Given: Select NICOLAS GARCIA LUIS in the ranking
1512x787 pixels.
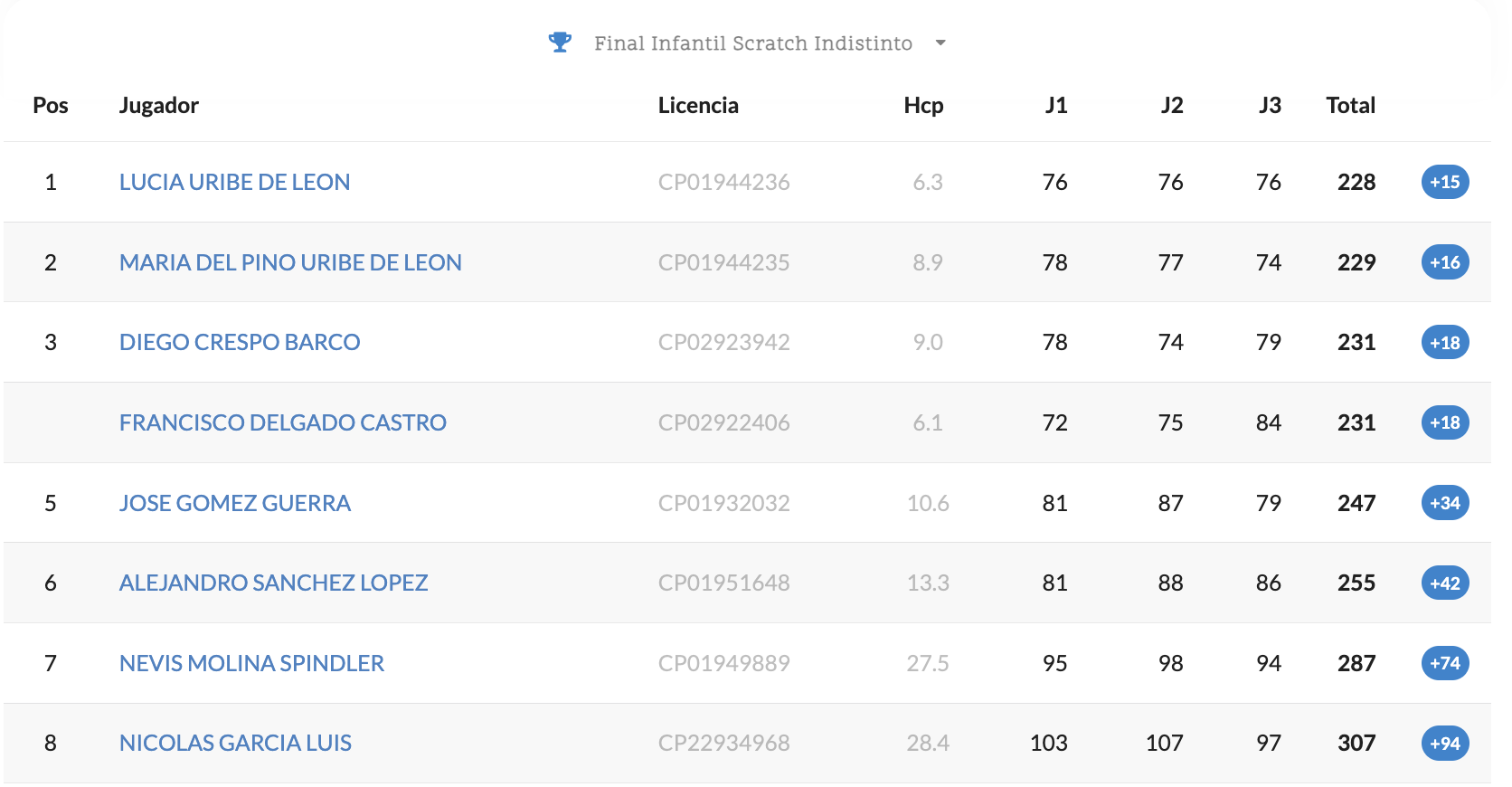Looking at the screenshot, I should (x=235, y=743).
